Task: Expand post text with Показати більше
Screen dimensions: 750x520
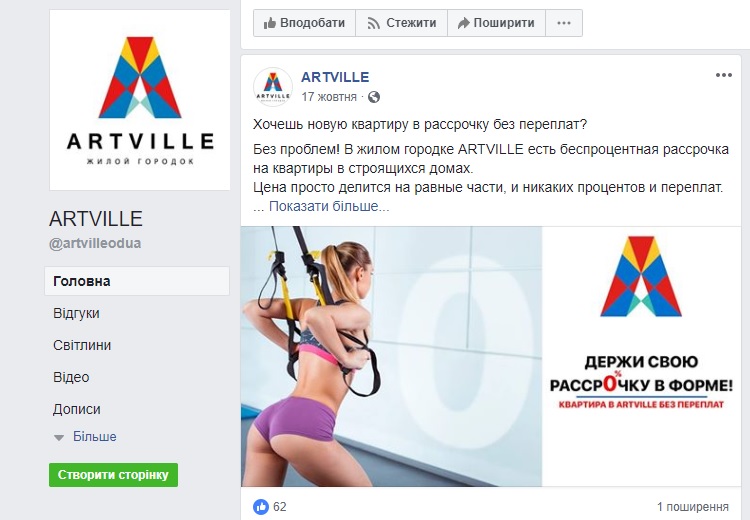Action: (x=329, y=207)
